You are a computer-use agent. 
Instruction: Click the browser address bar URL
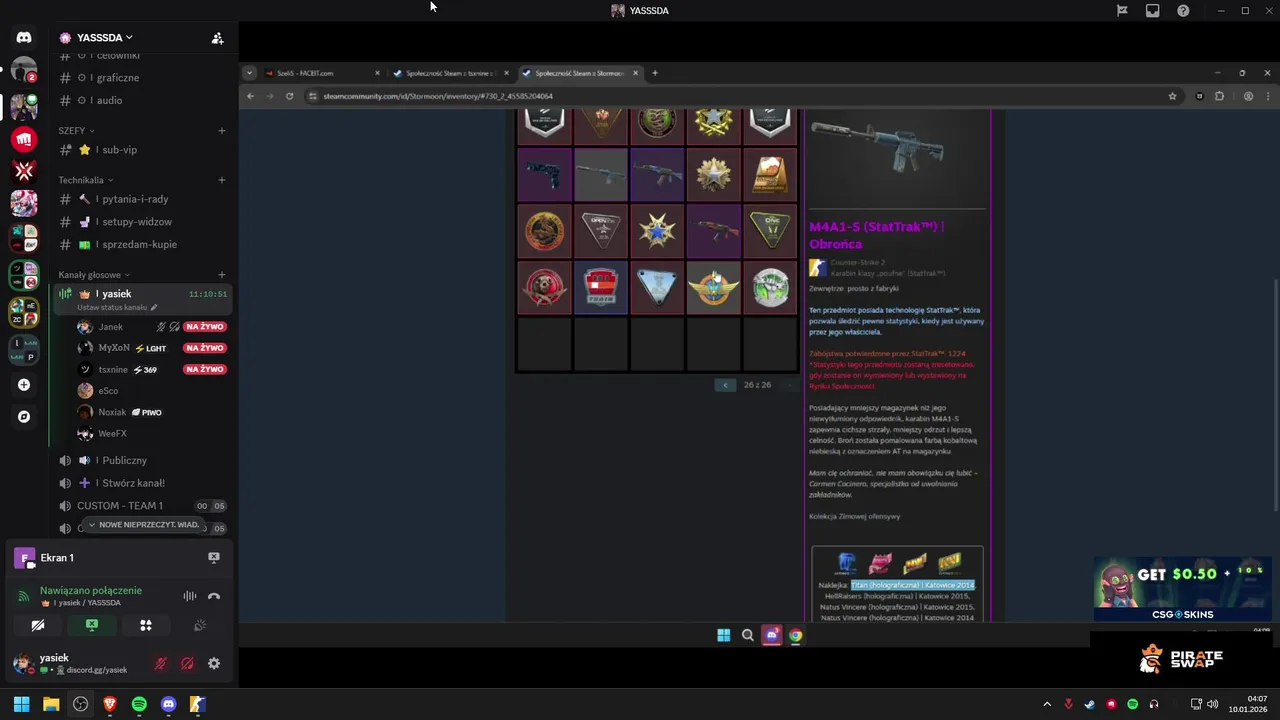[438, 96]
